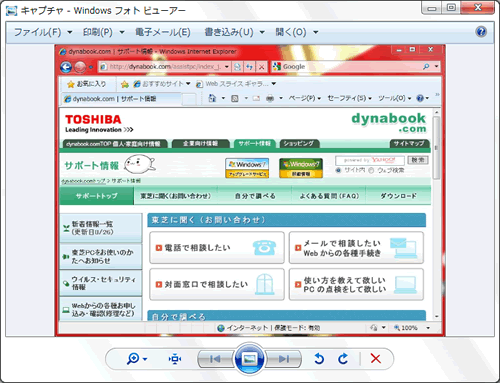Expand the dropdown arrow beside 書き込み(U)
The height and width of the screenshot is (383, 500).
pyautogui.click(x=262, y=32)
